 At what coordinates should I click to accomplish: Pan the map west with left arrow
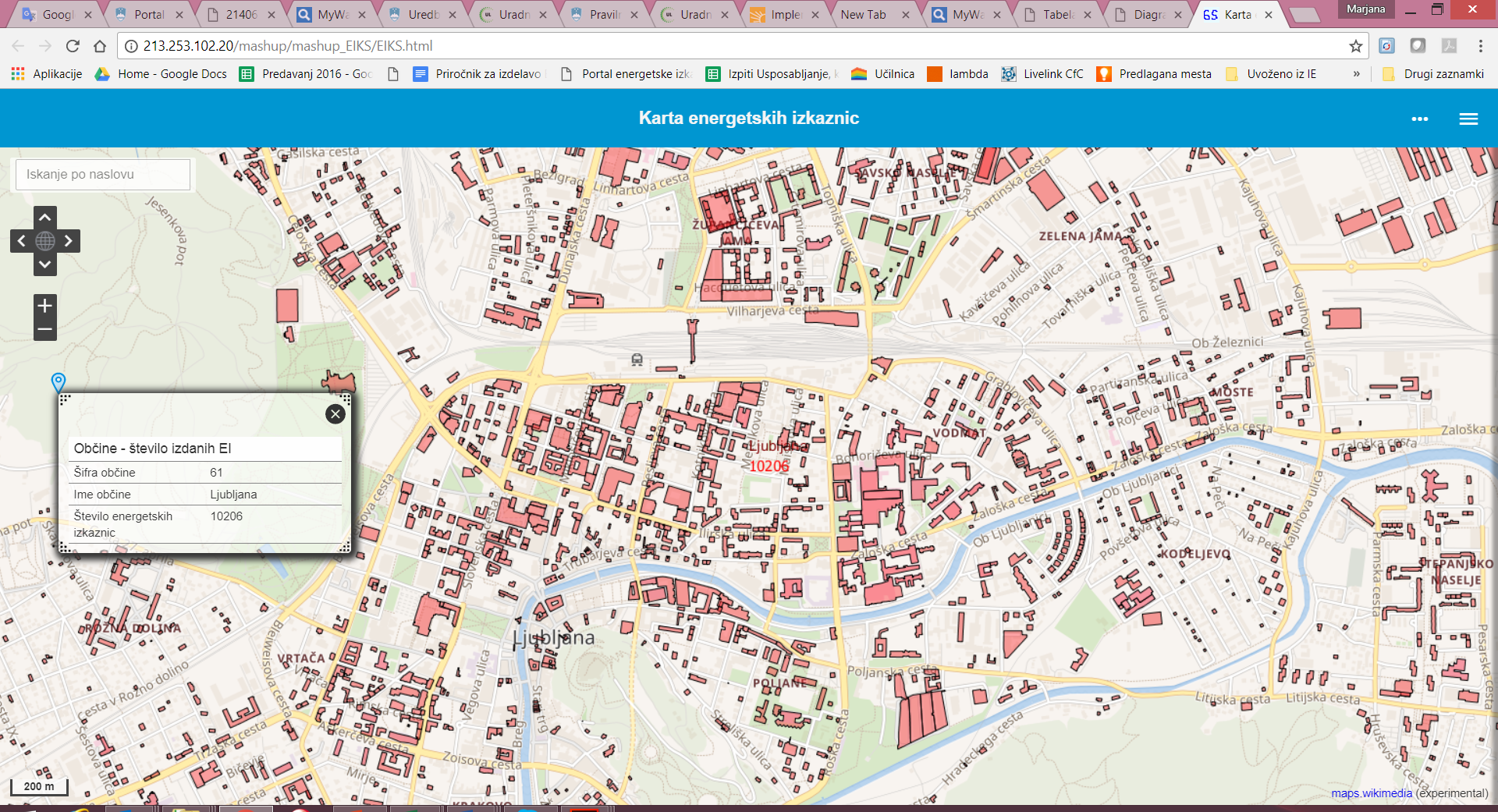click(x=22, y=241)
